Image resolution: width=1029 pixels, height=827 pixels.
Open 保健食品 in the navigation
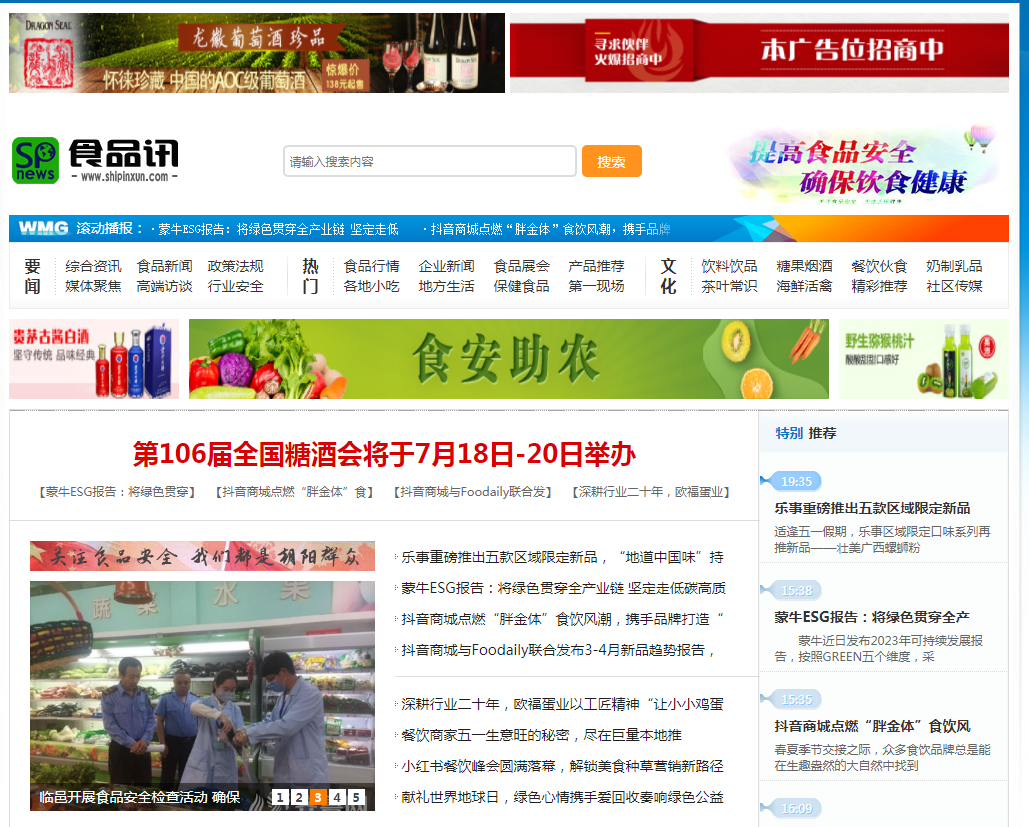pos(522,286)
